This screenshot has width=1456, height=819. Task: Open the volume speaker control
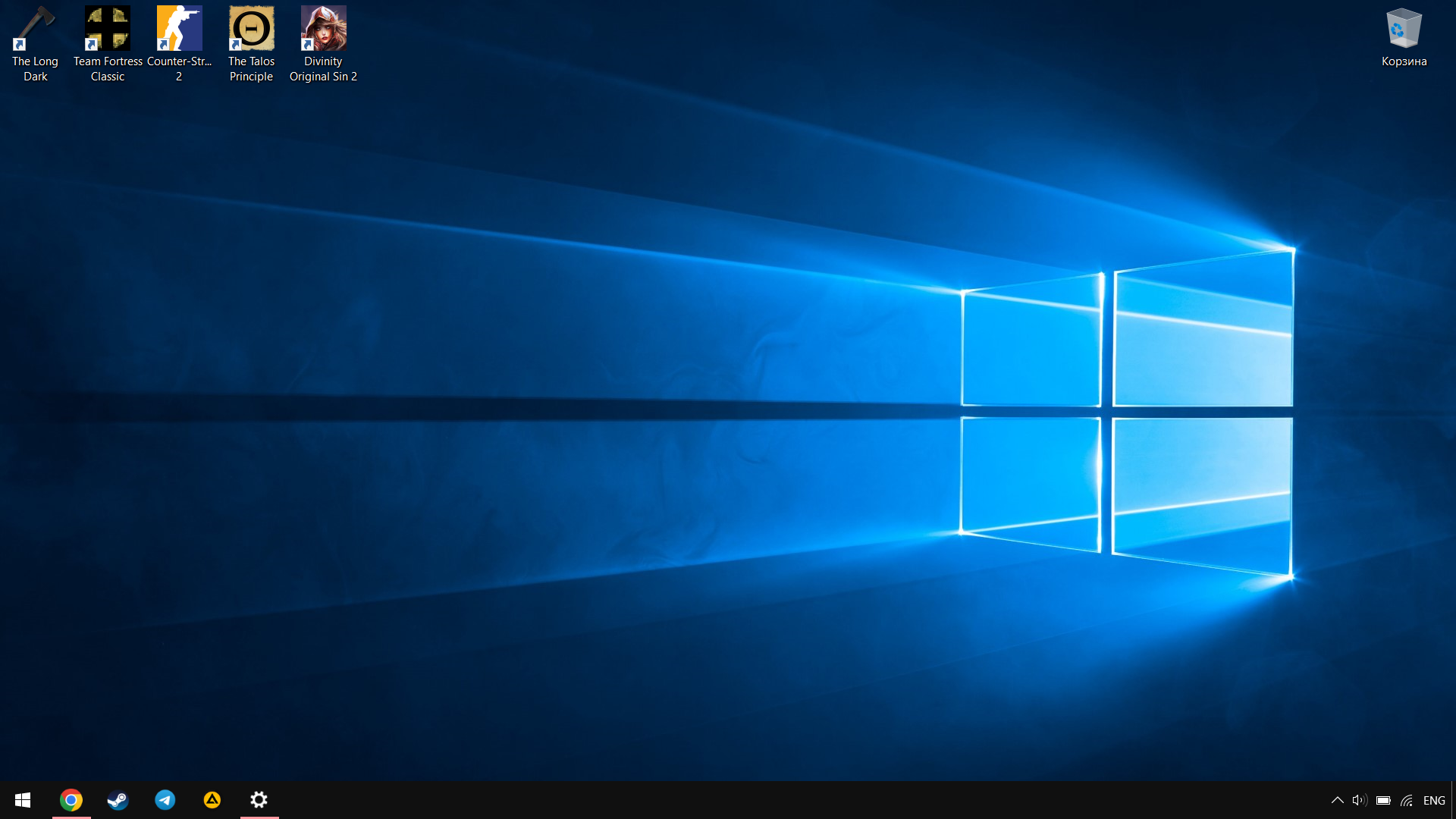coord(1359,800)
